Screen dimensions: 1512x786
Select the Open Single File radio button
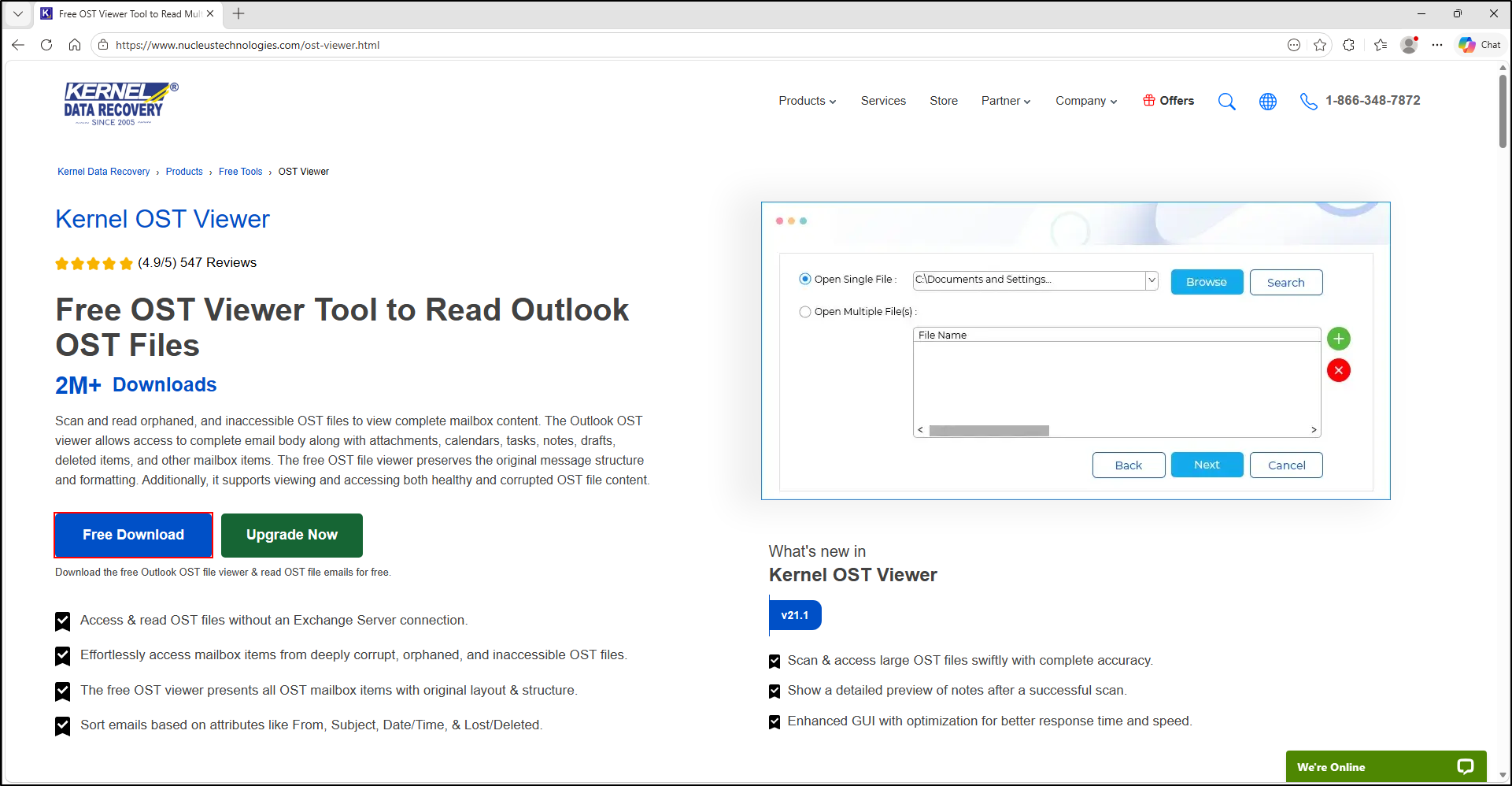(805, 279)
